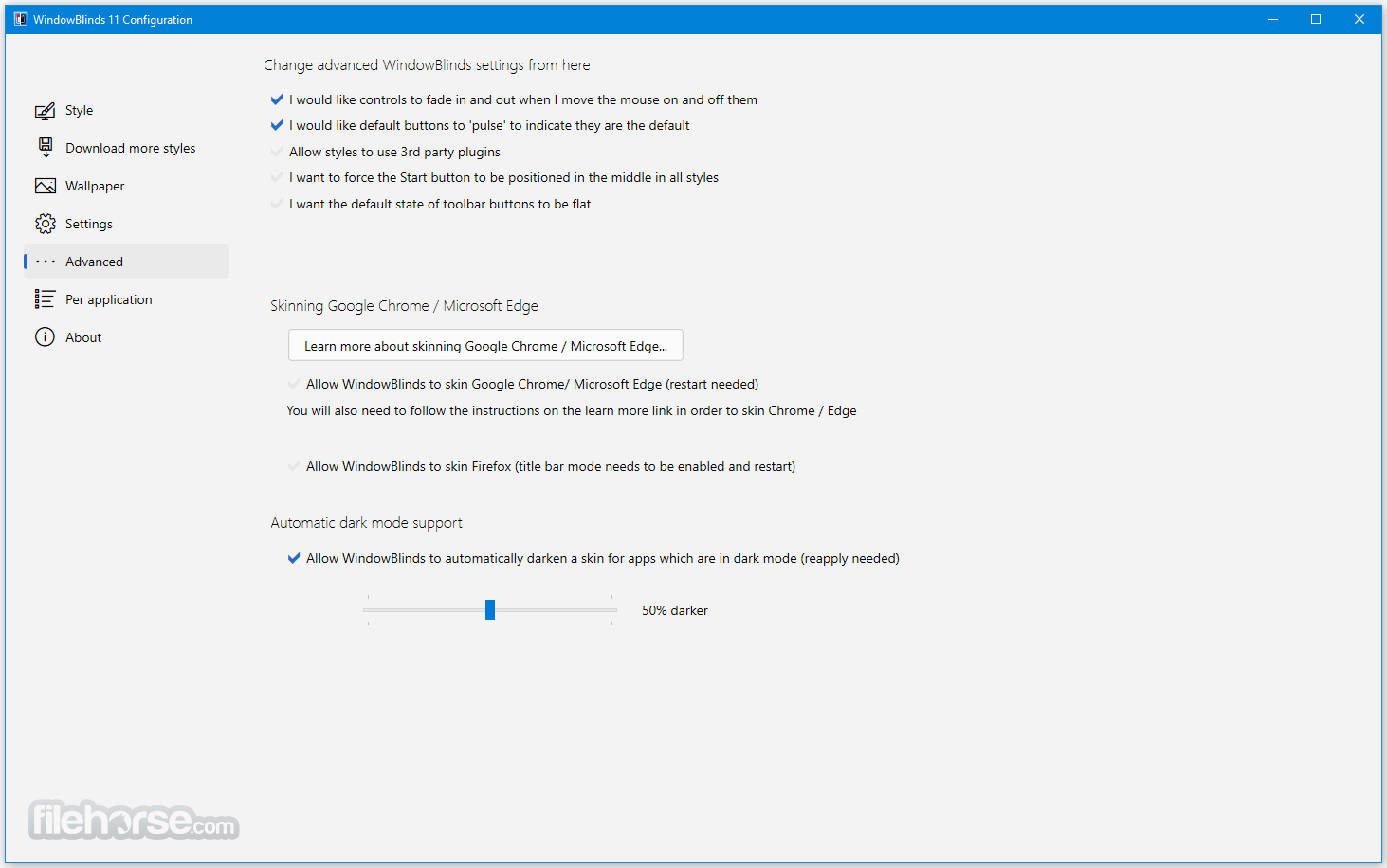Click the Per application list icon

45,299
